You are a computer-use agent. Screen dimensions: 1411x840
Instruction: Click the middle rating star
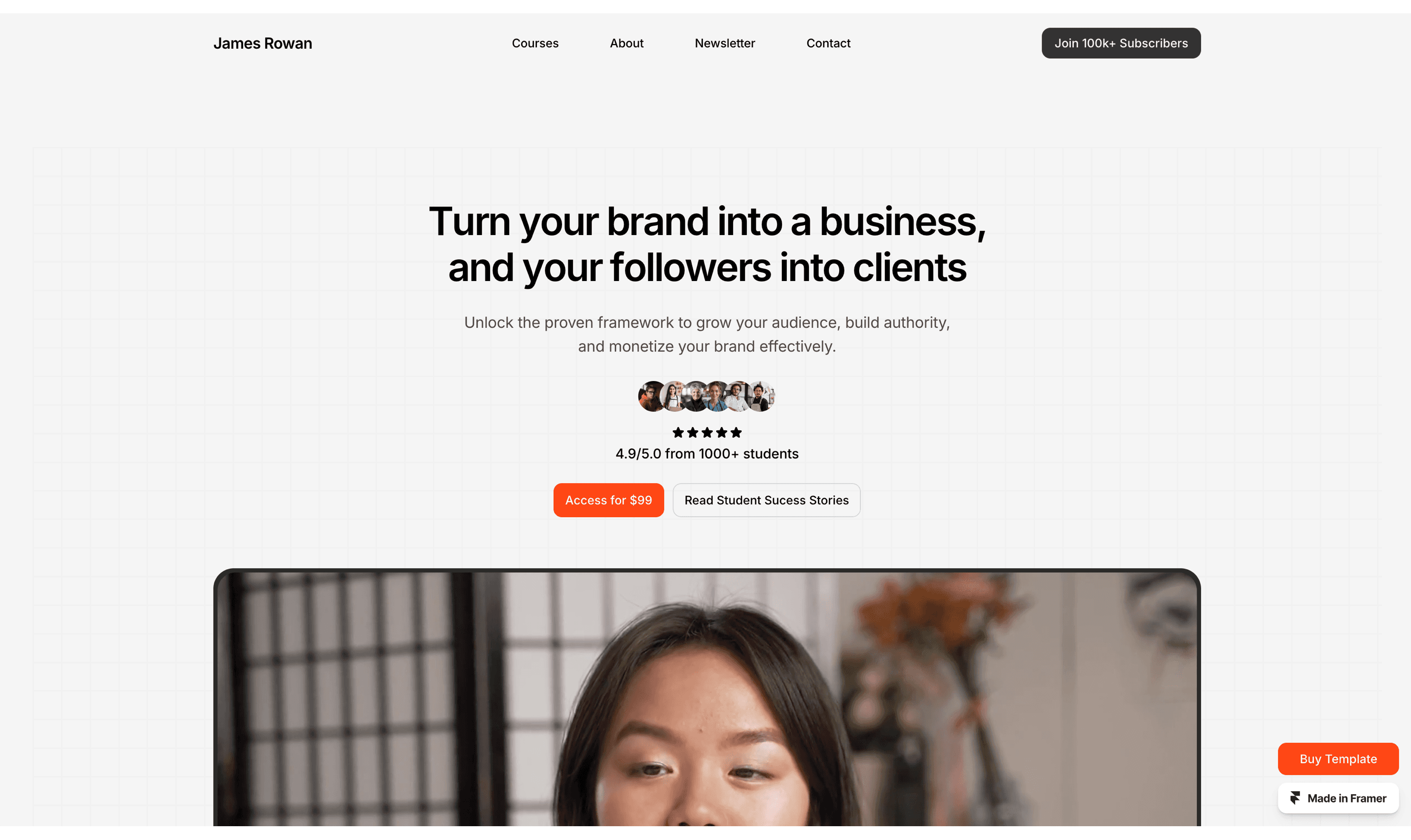(x=707, y=433)
